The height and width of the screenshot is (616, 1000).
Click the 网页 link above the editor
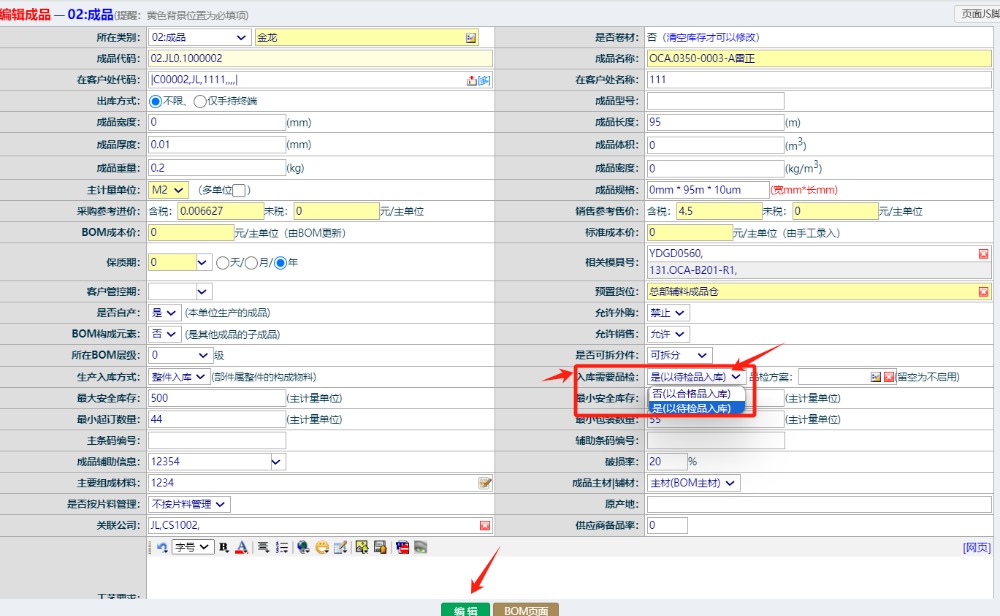coord(976,547)
